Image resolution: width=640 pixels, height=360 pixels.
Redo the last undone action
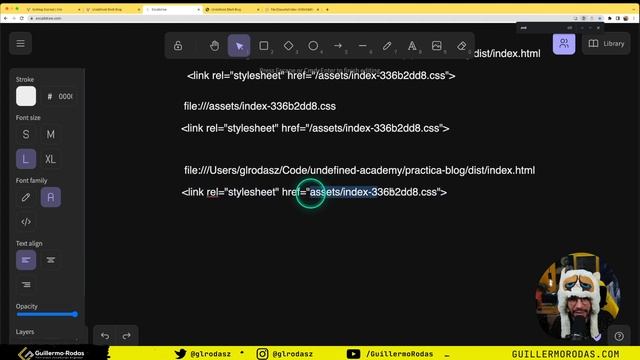(127, 336)
